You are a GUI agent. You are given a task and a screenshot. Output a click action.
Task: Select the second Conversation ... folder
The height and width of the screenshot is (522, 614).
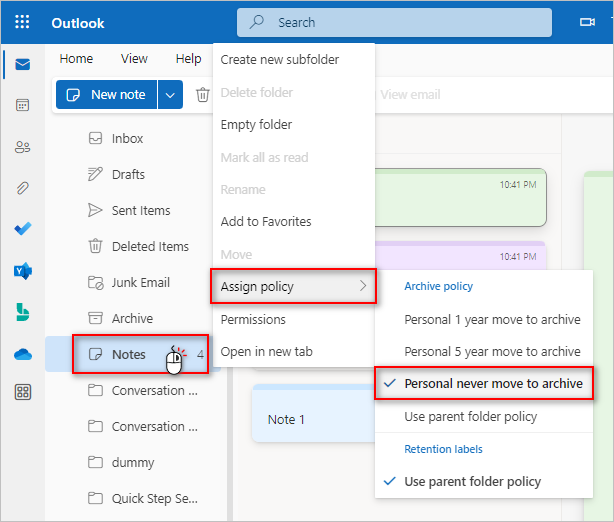tap(133, 426)
